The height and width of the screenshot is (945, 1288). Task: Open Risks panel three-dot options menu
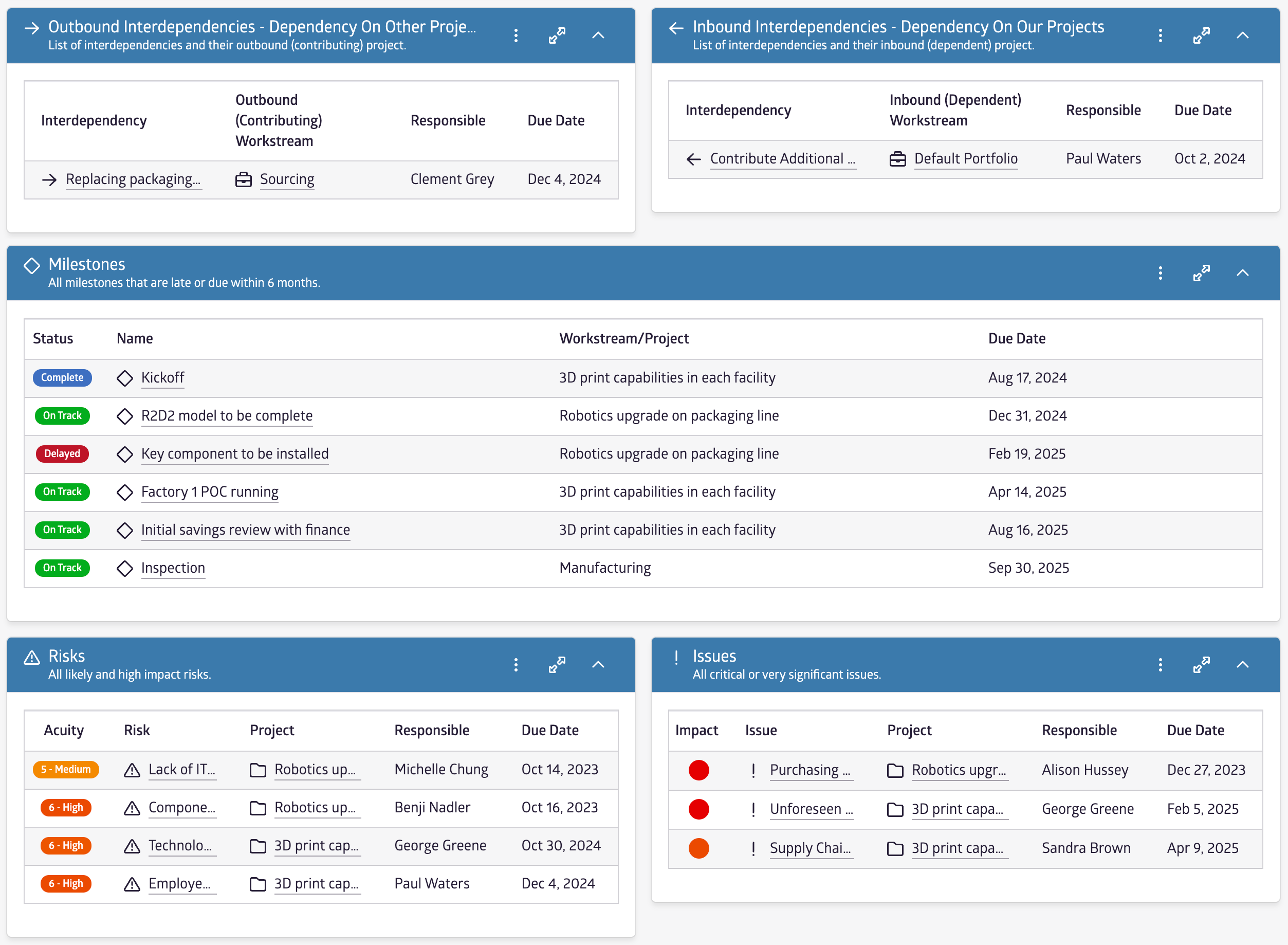(516, 665)
